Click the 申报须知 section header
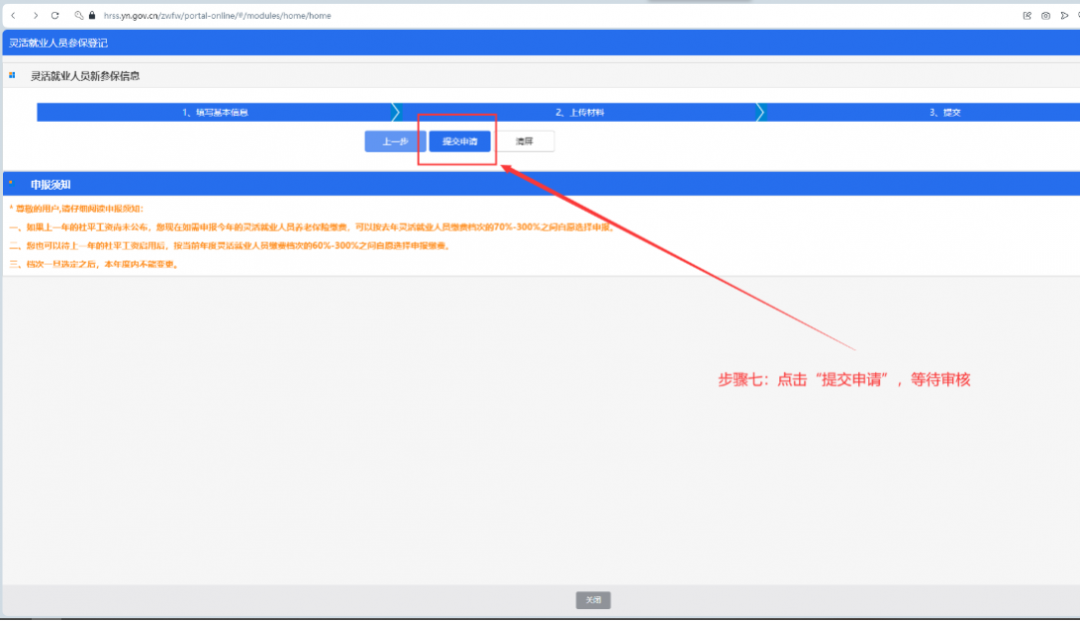 (50, 185)
